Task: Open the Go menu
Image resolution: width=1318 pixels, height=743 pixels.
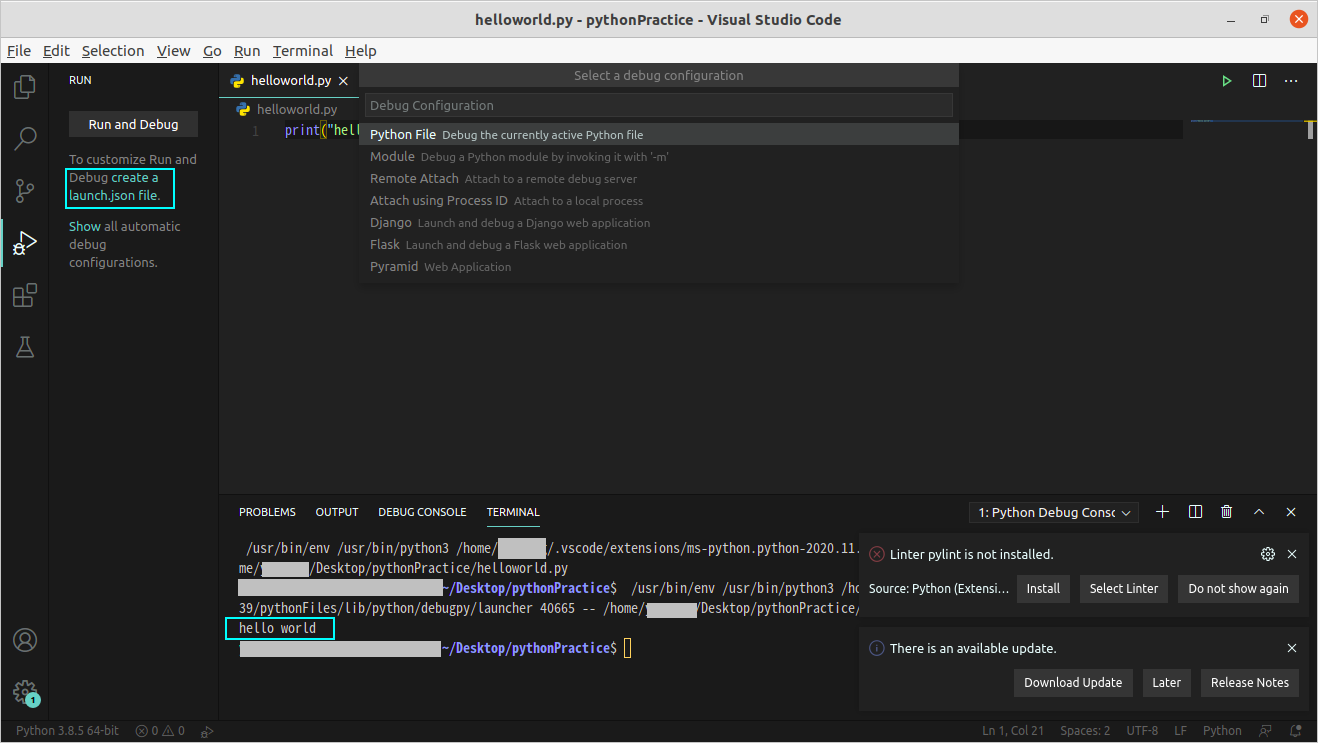Action: point(212,51)
